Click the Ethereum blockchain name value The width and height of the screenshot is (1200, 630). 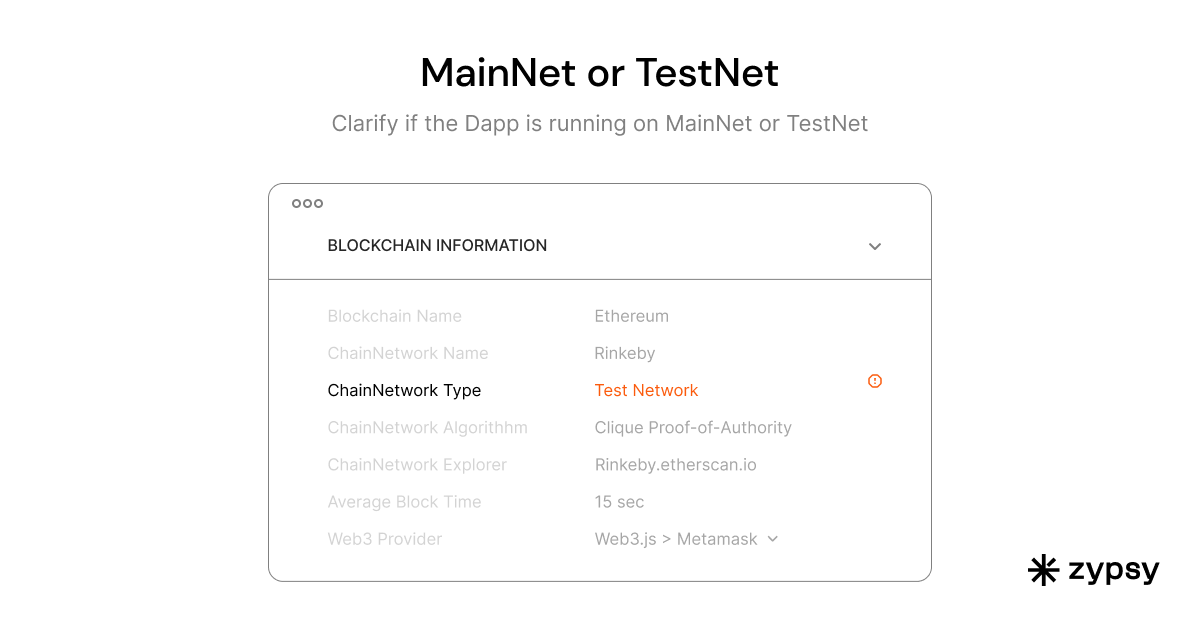tap(631, 316)
